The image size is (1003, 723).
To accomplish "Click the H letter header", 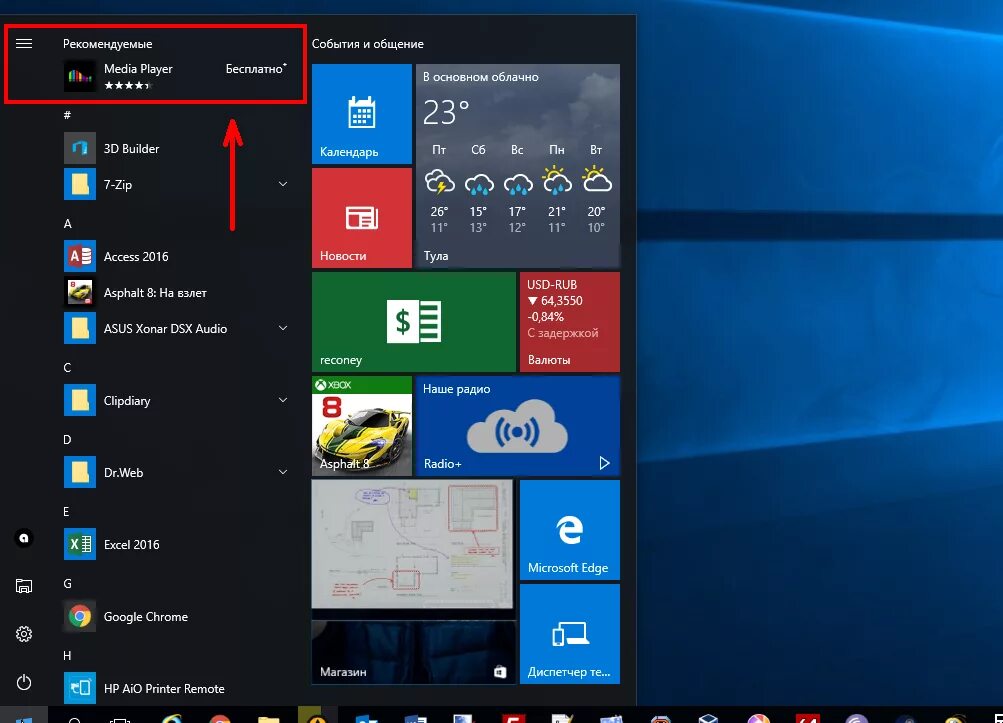I will point(67,656).
